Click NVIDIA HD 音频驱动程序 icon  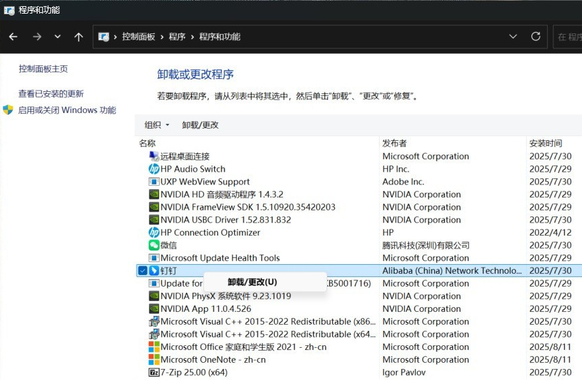[x=154, y=194]
